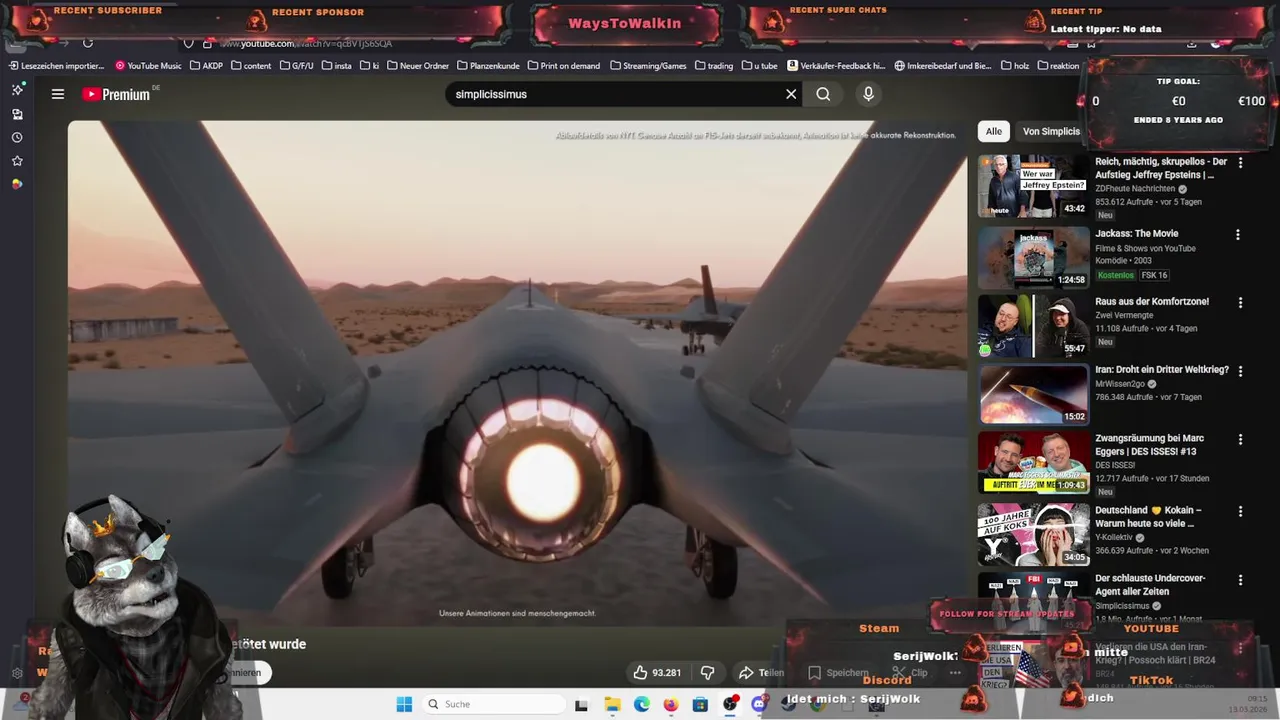The width and height of the screenshot is (1280, 720).
Task: Open options for Jackass: The Movie
Action: (x=1238, y=235)
